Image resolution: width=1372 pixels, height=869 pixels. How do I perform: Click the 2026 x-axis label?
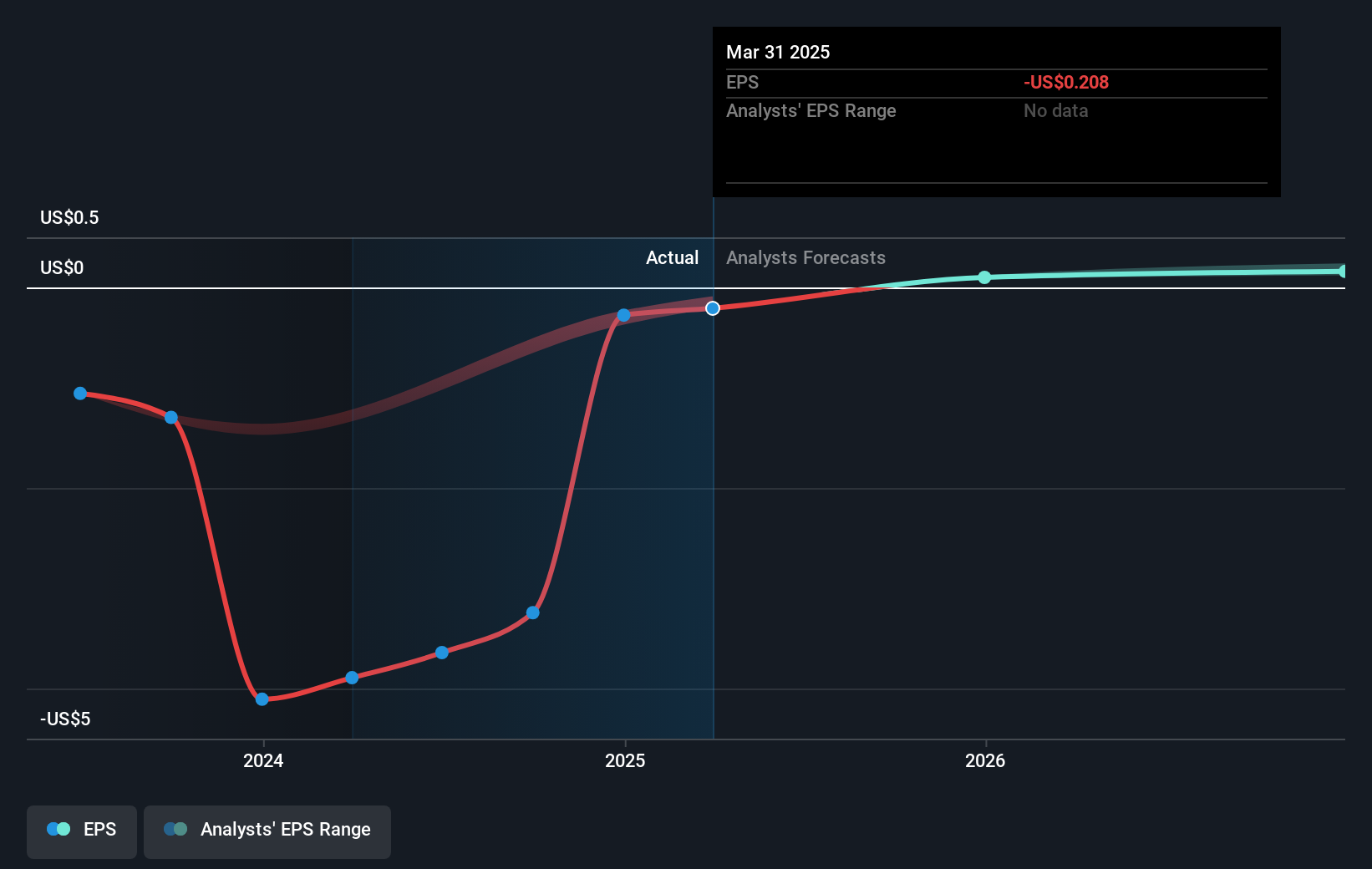coord(985,760)
